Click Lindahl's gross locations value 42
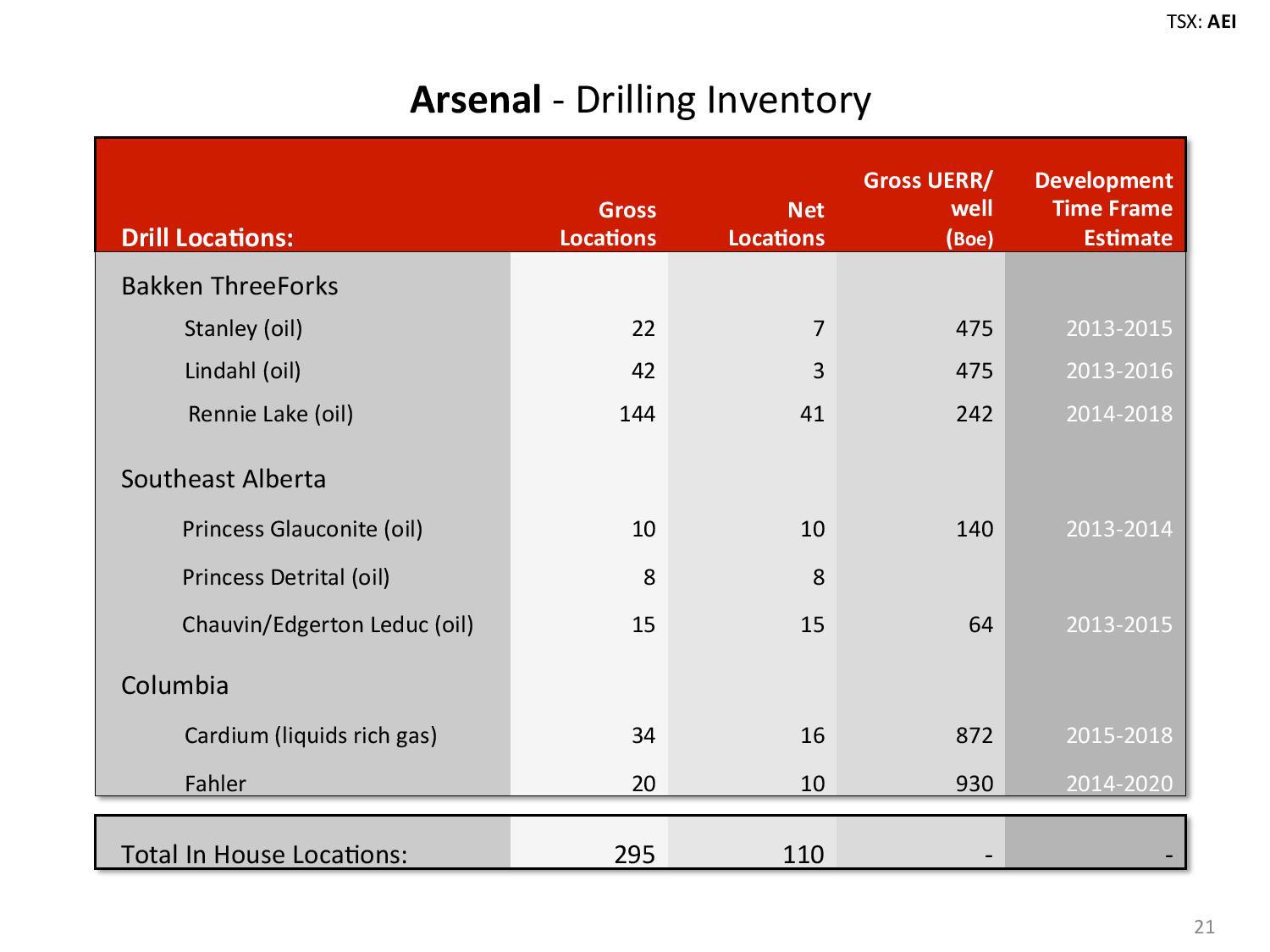 pos(643,371)
